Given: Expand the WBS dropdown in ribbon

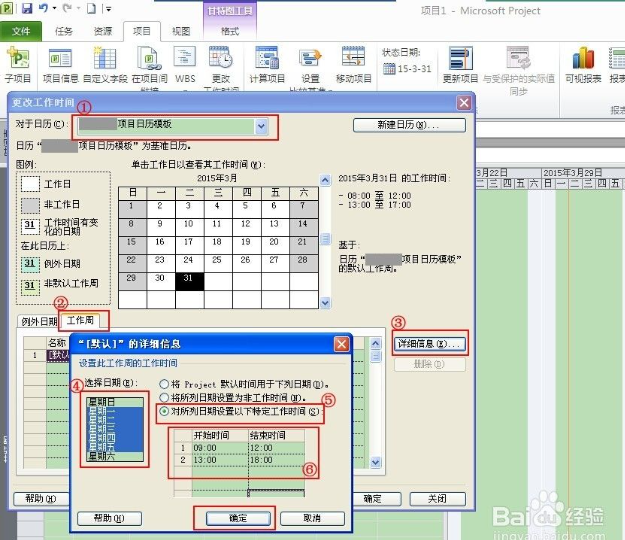Looking at the screenshot, I should click(x=186, y=79).
